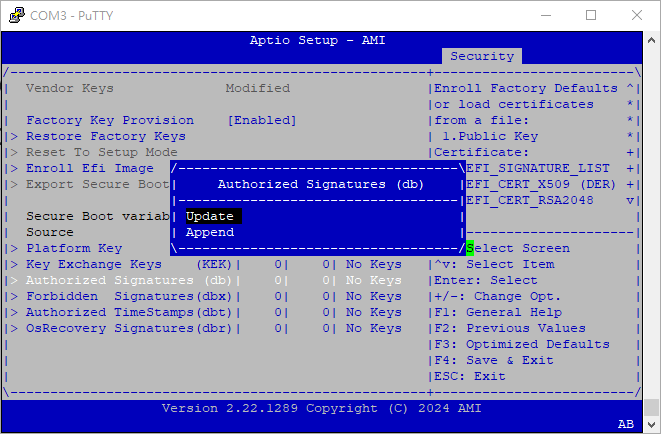The width and height of the screenshot is (661, 434).
Task: Minimize the PuTTY window
Action: pyautogui.click(x=546, y=15)
